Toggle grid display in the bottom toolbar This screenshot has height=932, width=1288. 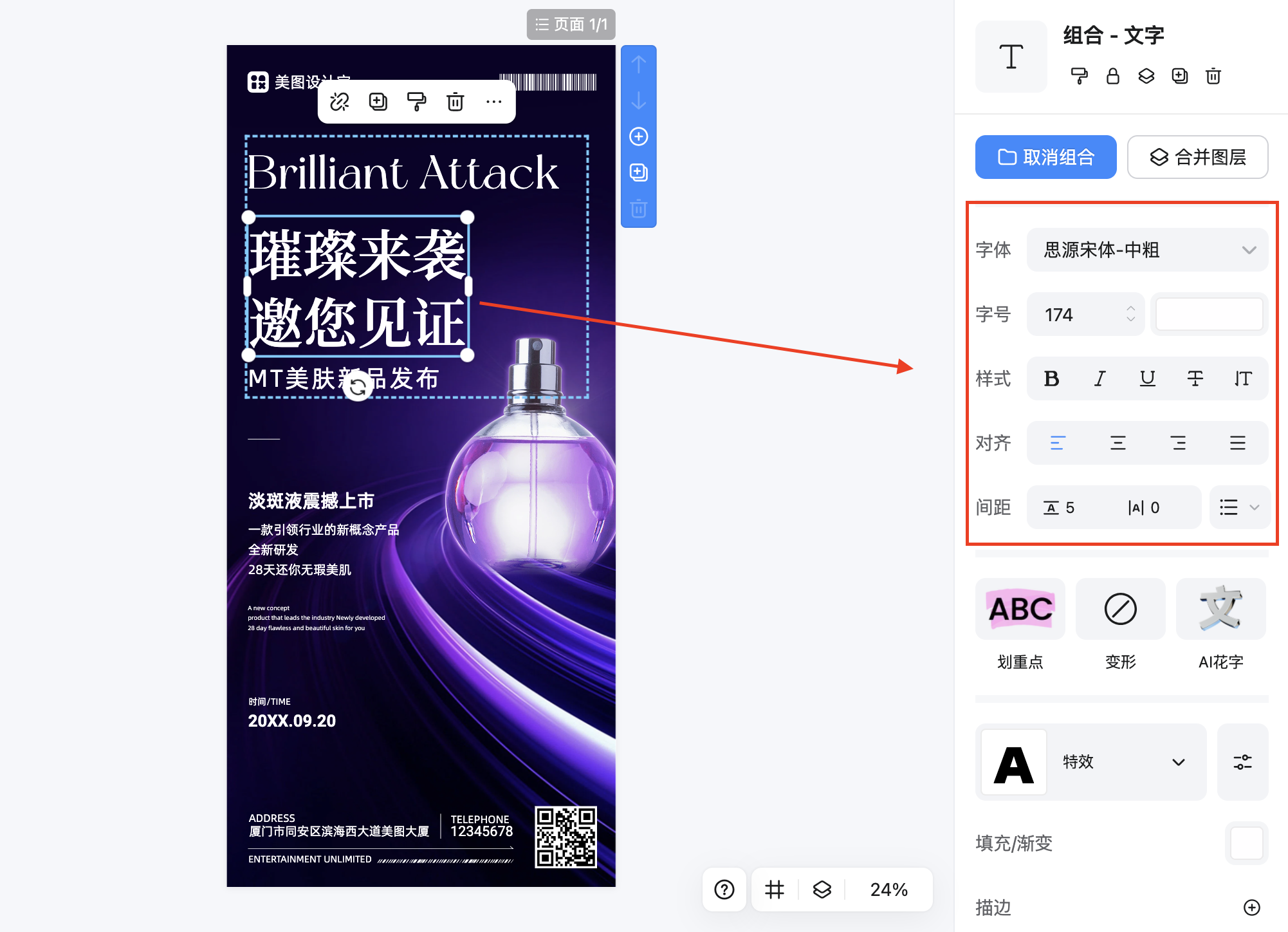tap(774, 890)
